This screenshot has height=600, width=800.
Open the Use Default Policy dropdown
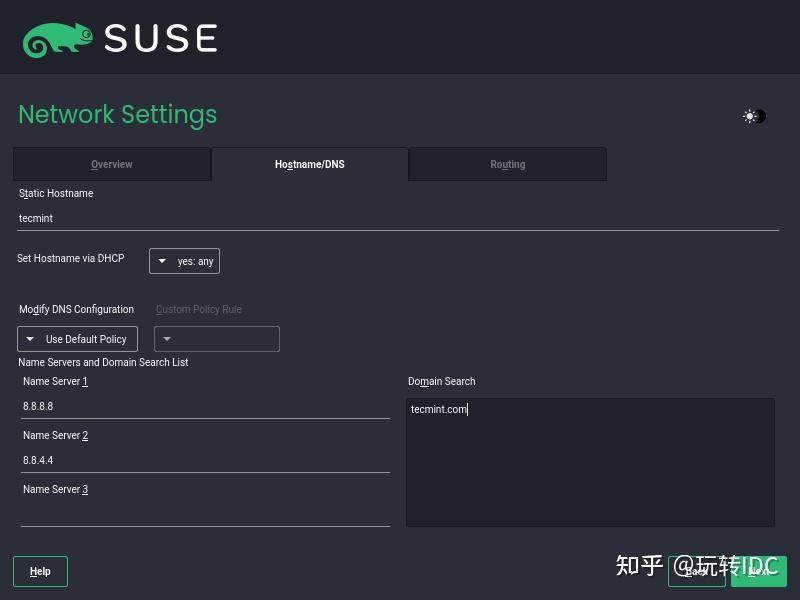coord(77,339)
